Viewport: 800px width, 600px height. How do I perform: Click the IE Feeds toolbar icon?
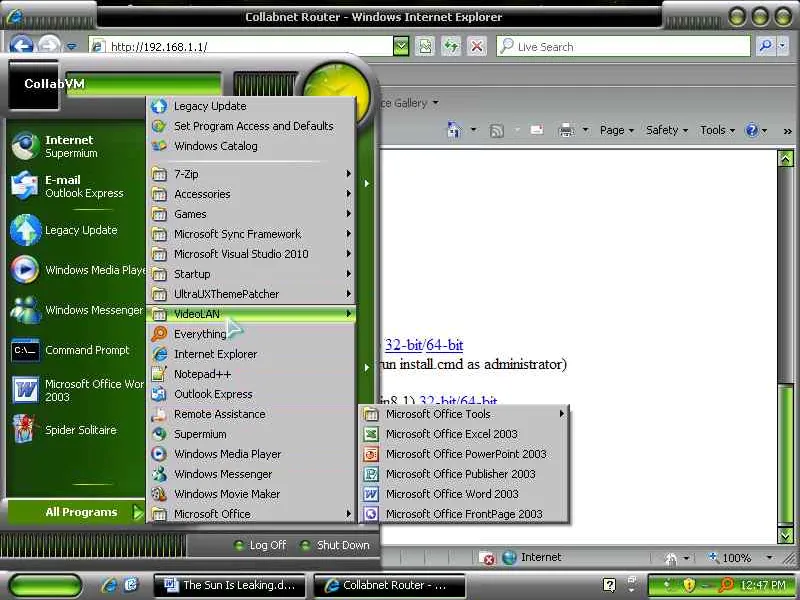pos(496,131)
